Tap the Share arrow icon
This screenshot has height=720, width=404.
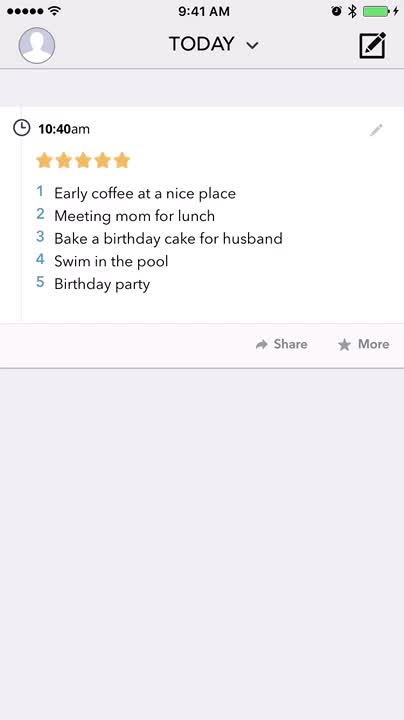262,344
